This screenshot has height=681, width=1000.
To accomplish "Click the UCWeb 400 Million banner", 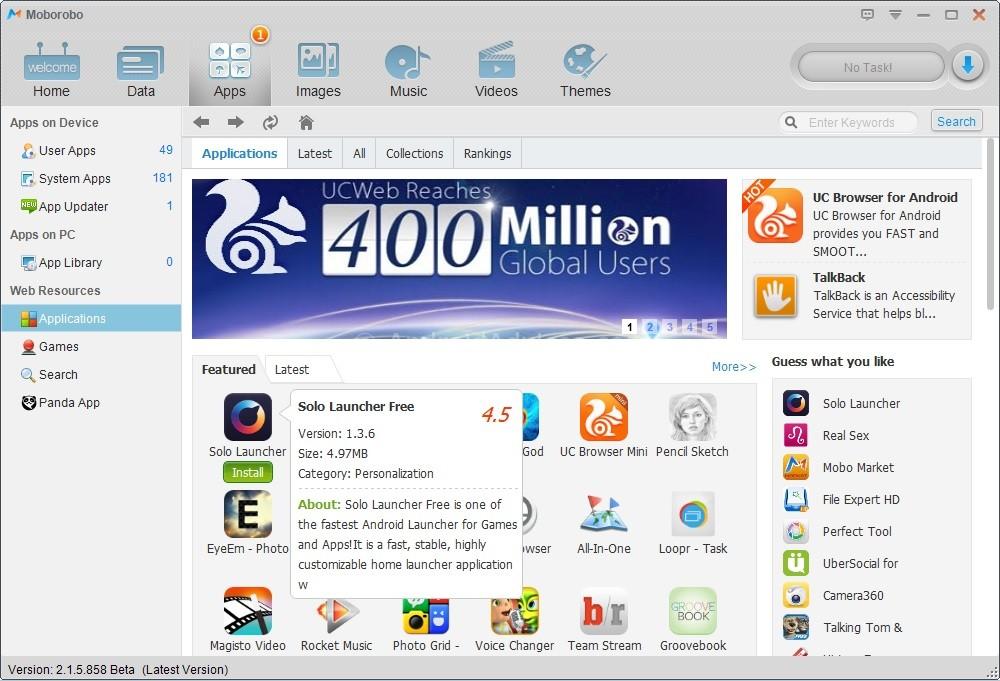I will coord(459,258).
